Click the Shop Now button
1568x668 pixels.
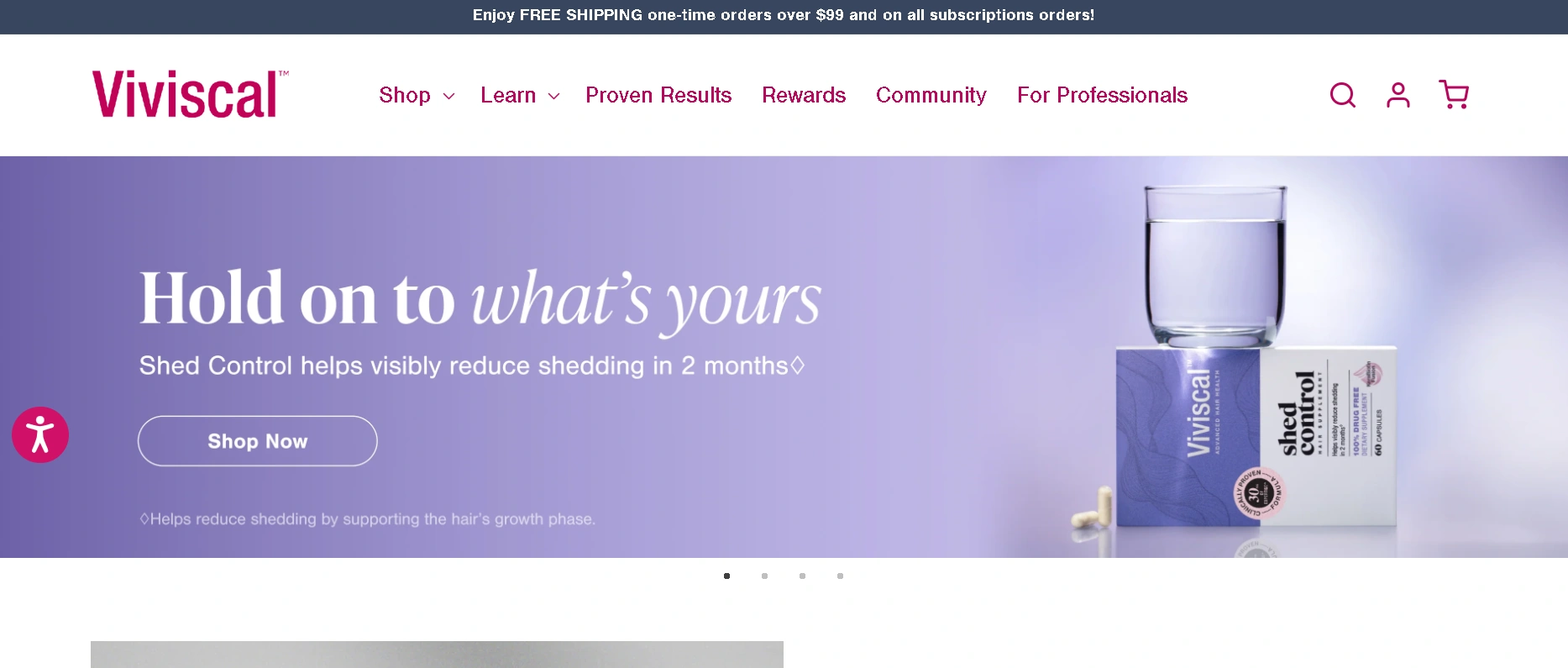(x=258, y=441)
